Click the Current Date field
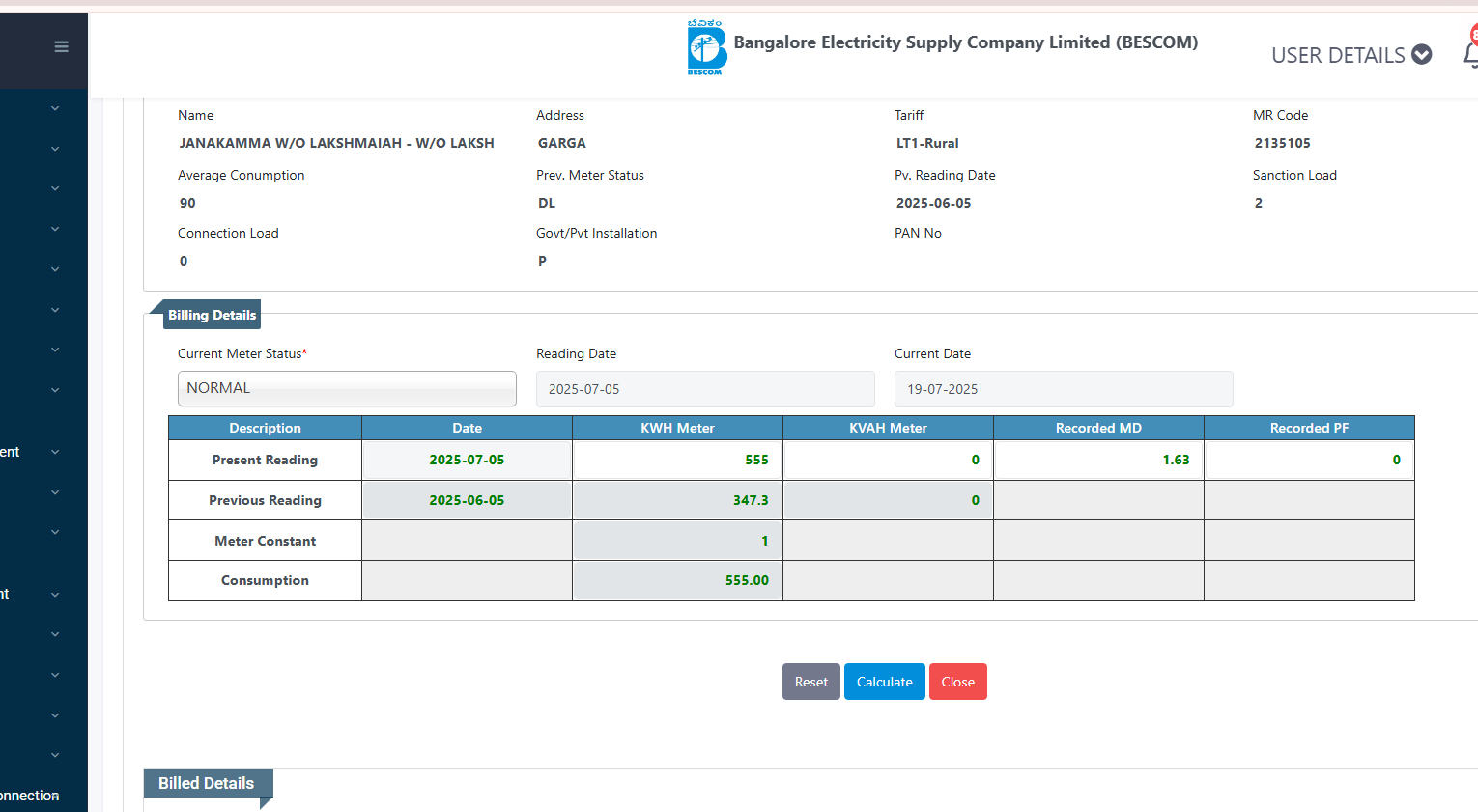 tap(1064, 389)
